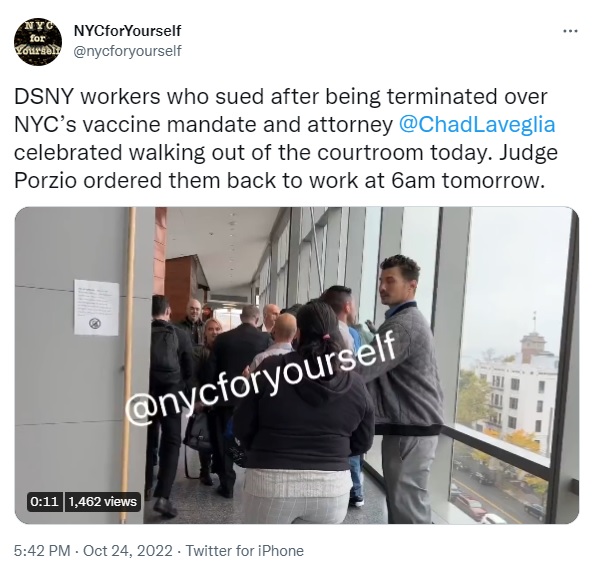Click the Oct 24, 2022 date
The width and height of the screenshot is (595, 570).
point(128,551)
